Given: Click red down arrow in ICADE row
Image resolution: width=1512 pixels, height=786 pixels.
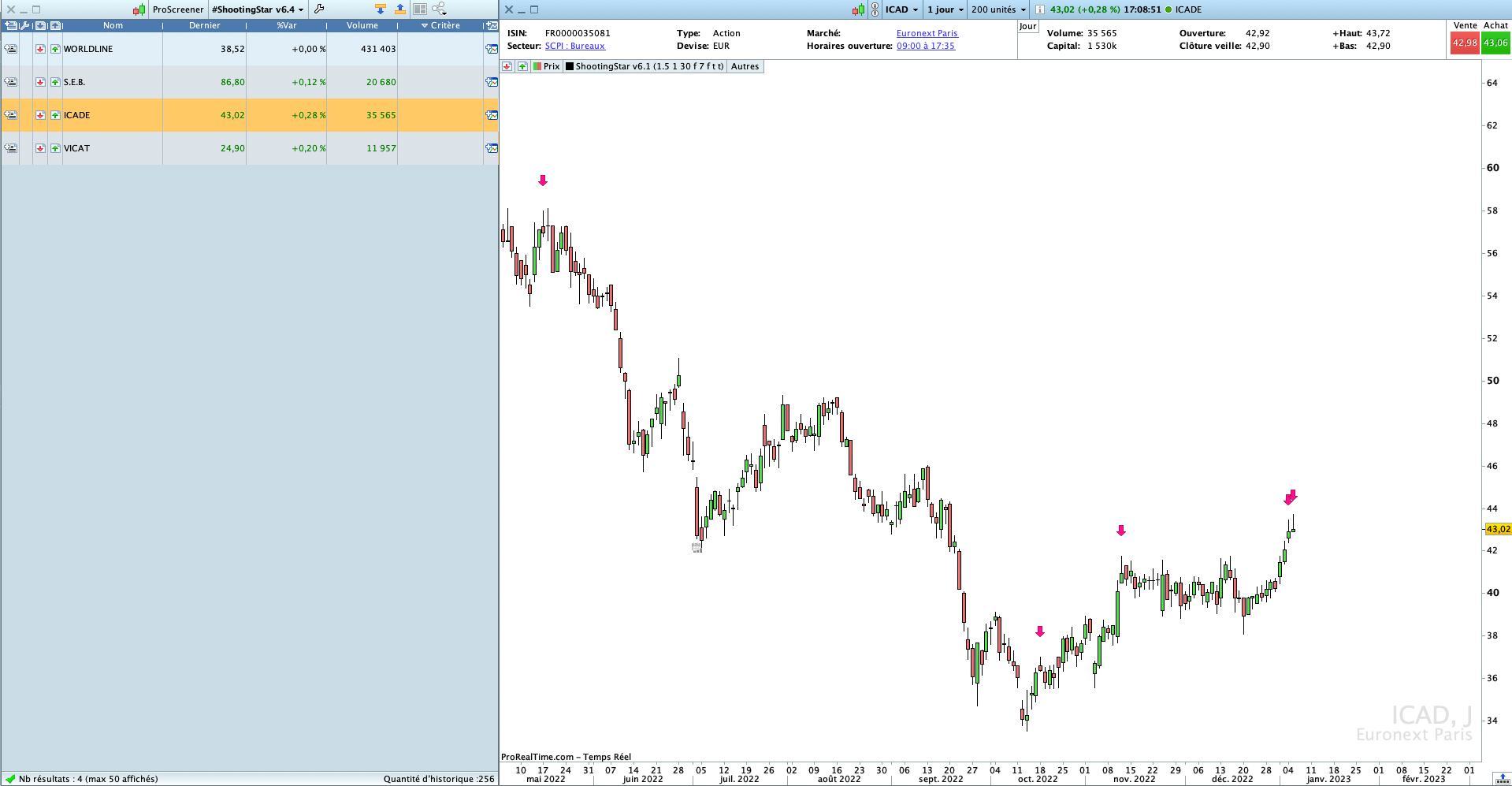Looking at the screenshot, I should 40,115.
